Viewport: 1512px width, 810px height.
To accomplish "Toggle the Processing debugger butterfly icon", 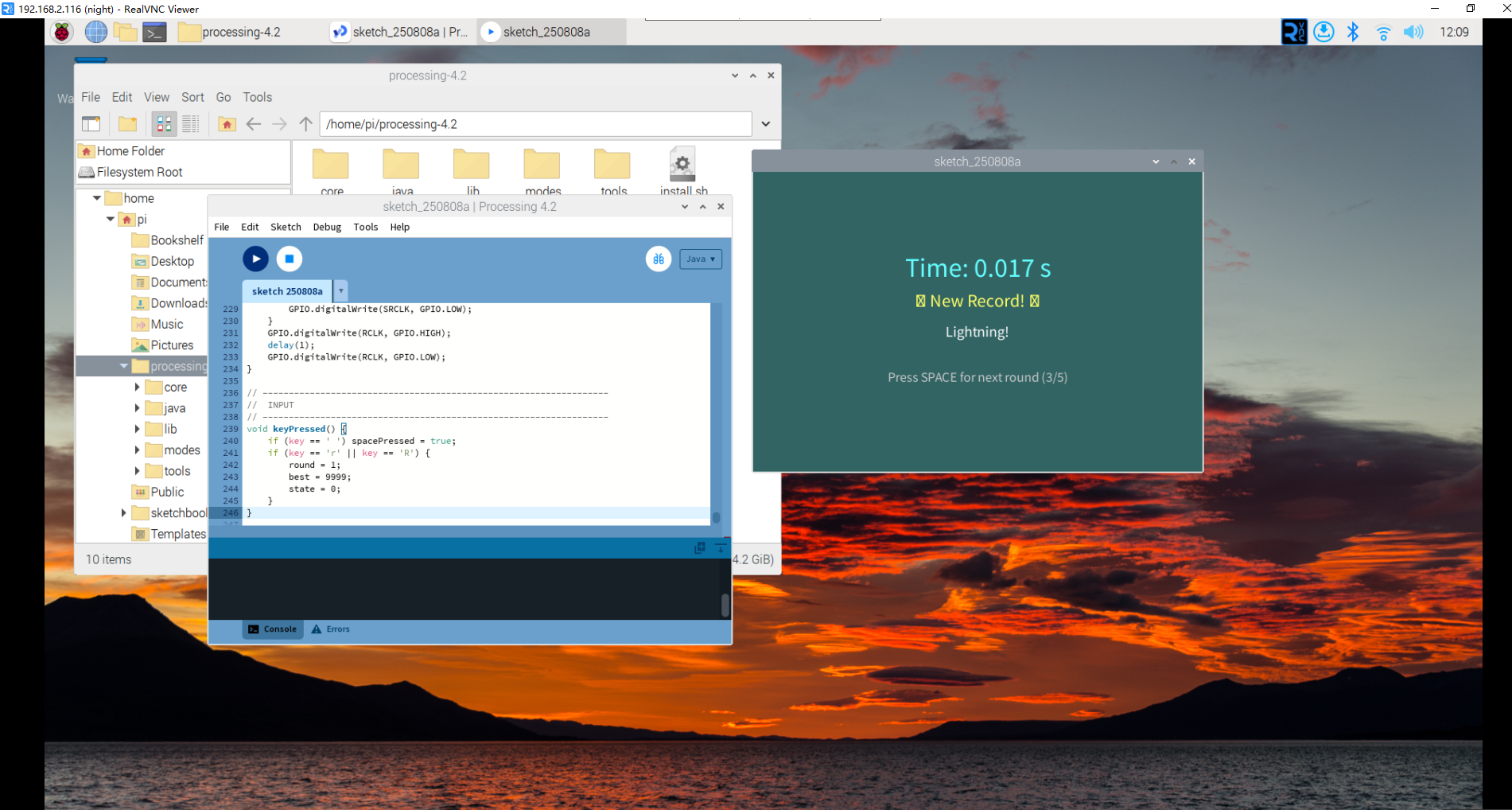I will (659, 259).
